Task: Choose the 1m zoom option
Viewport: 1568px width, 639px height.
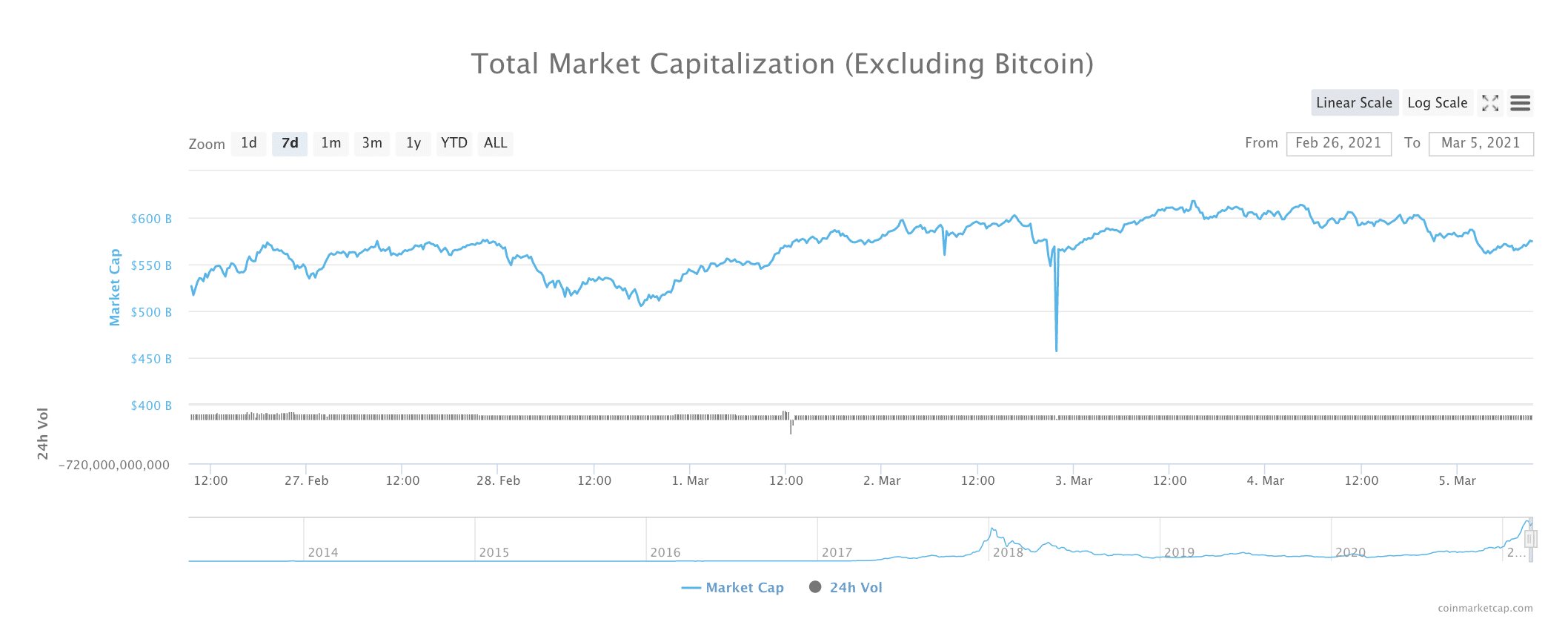Action: click(331, 143)
